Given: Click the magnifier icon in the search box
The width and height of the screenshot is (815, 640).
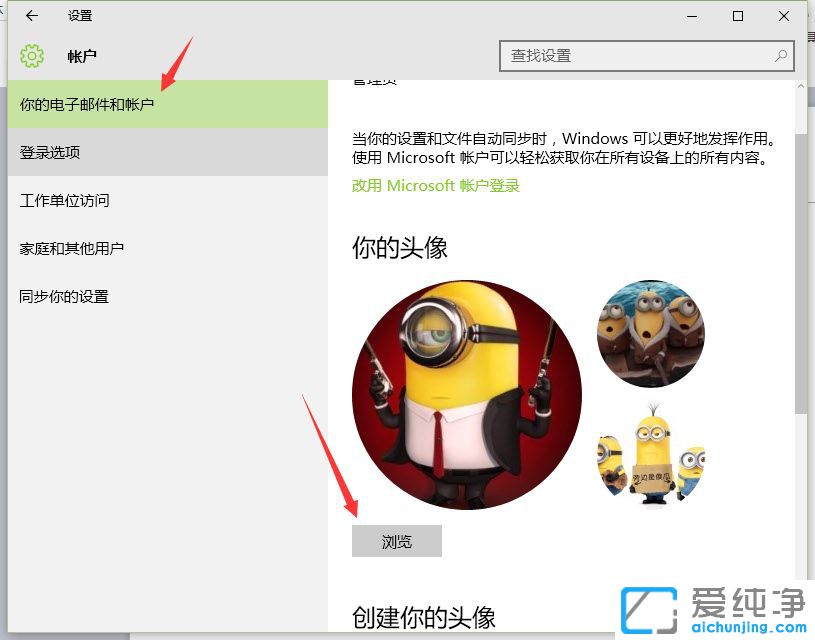Looking at the screenshot, I should tap(779, 56).
